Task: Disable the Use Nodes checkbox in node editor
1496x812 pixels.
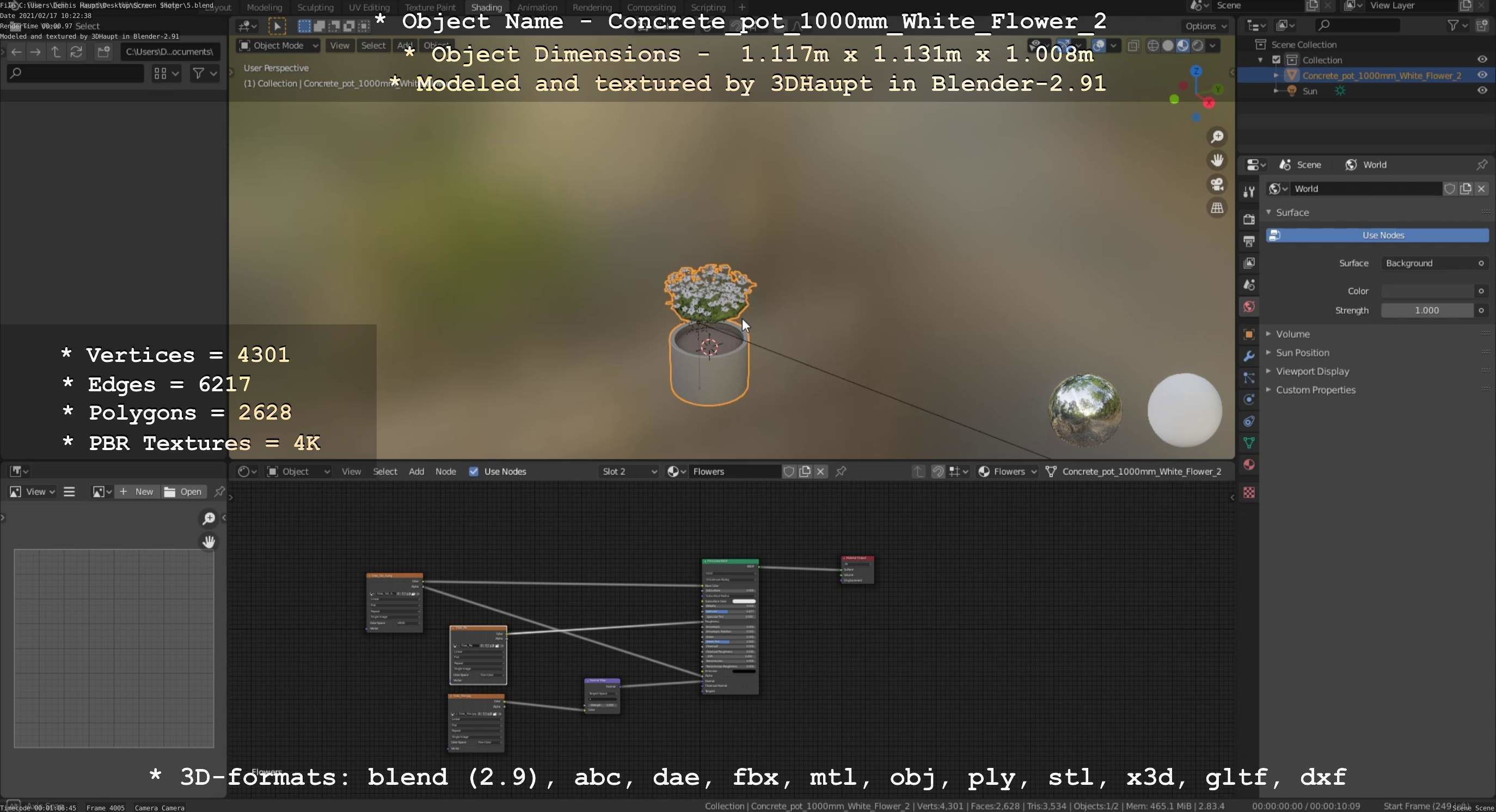Action: coord(474,471)
